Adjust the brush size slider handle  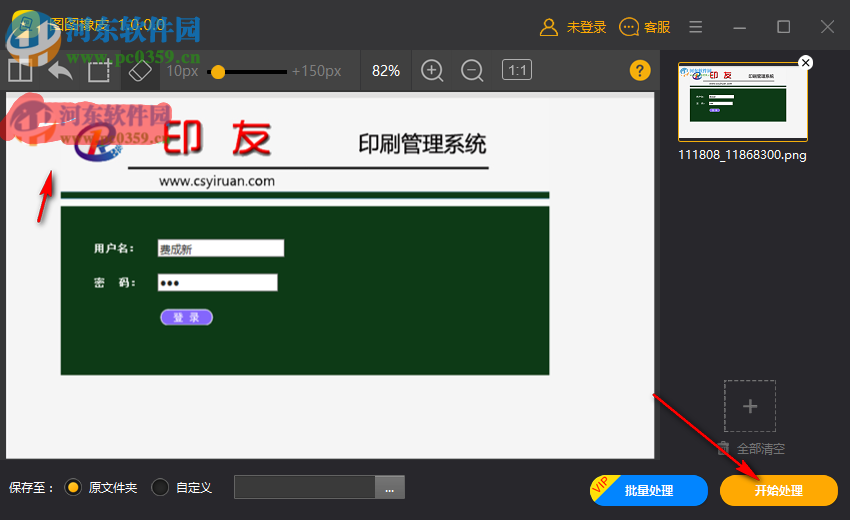pos(218,72)
